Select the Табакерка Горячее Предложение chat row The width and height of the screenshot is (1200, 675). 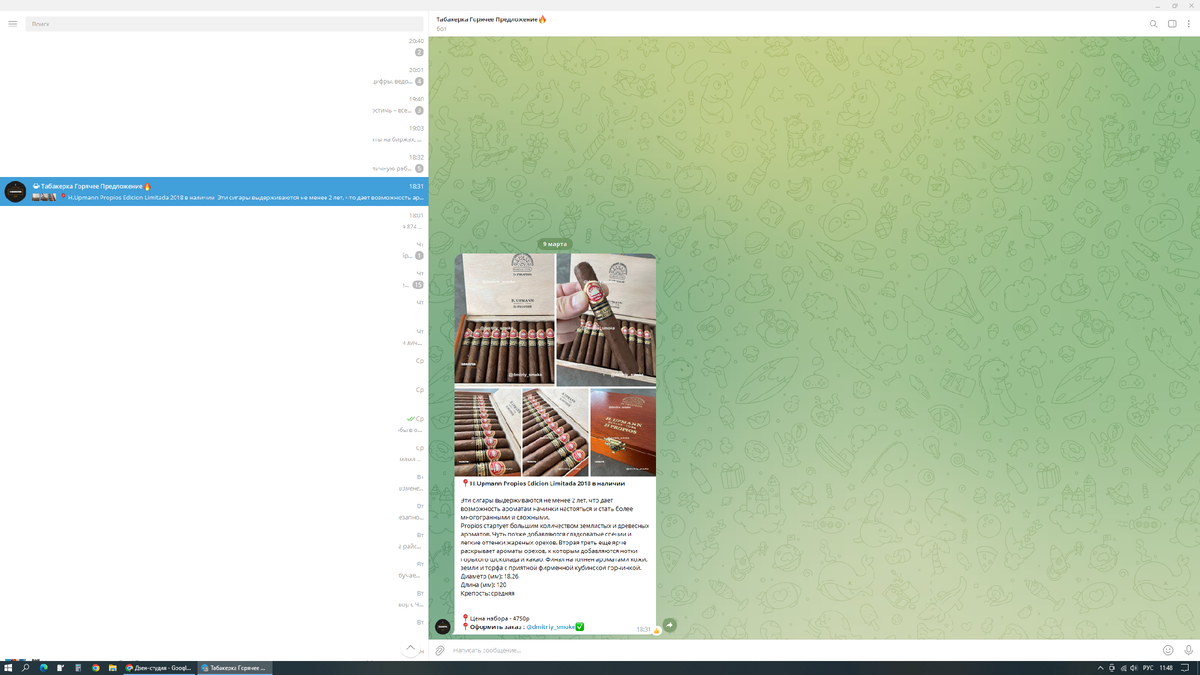point(214,192)
